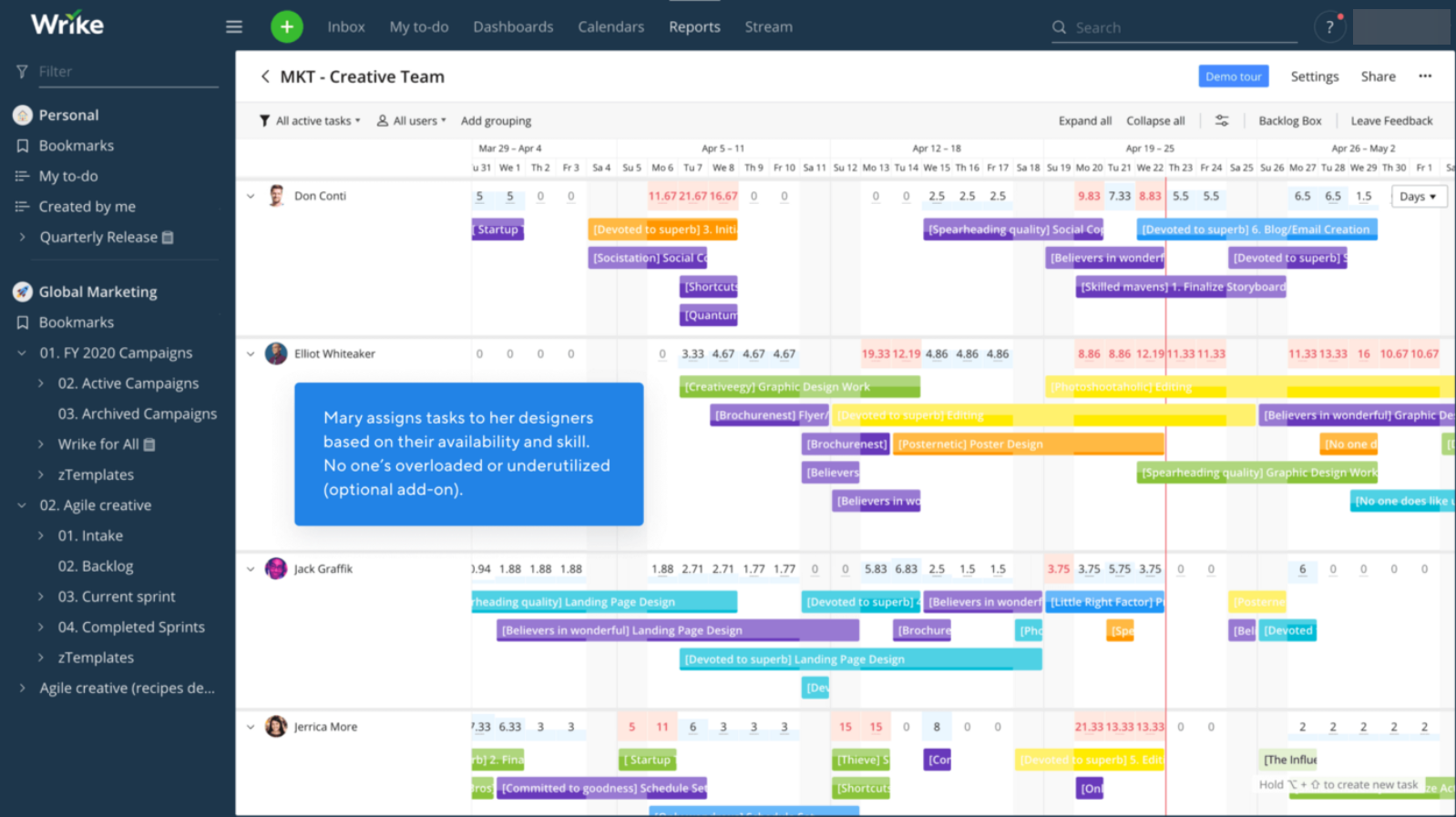The image size is (1456, 817).
Task: Click Expand all
Action: tap(1084, 120)
